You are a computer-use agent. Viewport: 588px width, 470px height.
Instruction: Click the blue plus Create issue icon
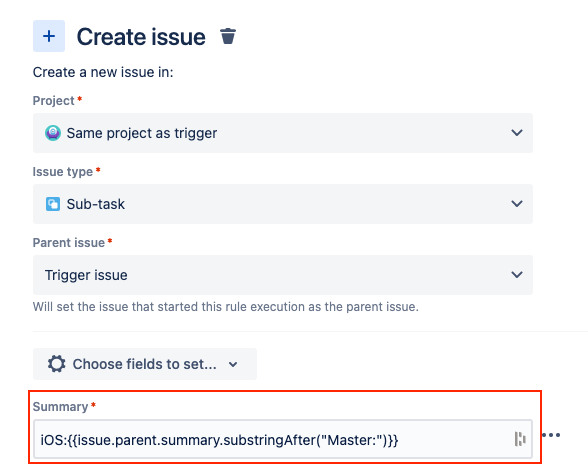point(49,36)
